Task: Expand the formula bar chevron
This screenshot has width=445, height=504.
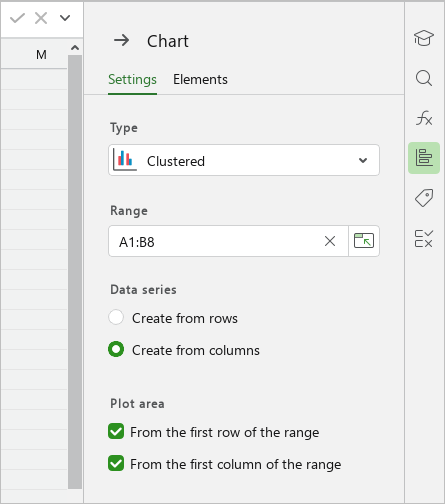Action: pos(65,18)
